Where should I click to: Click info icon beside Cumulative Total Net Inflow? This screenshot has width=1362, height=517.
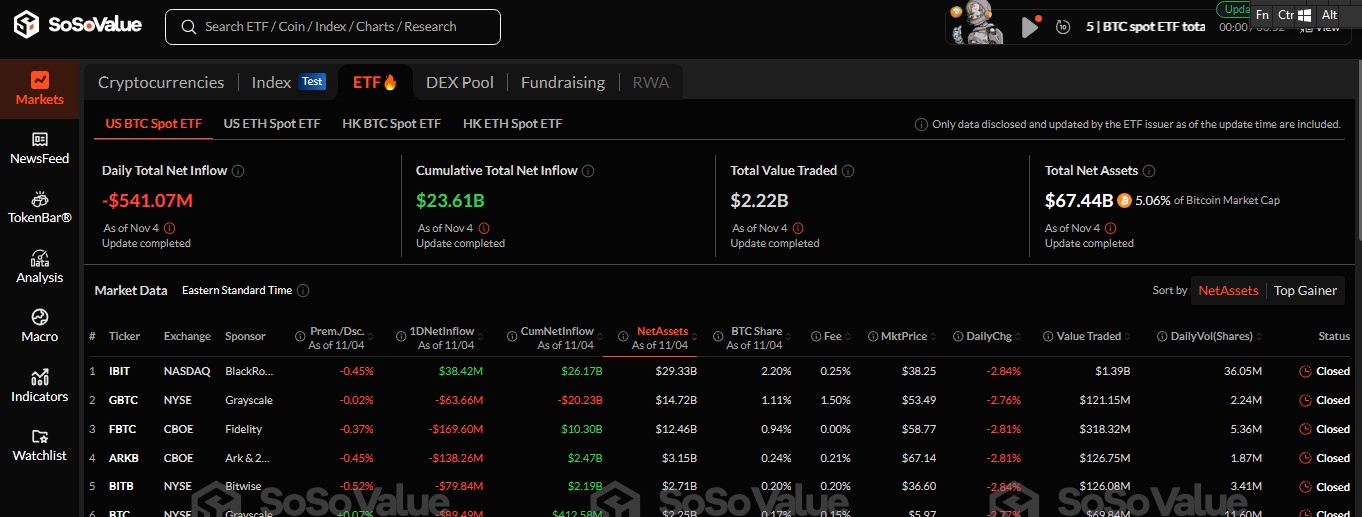pyautogui.click(x=588, y=171)
